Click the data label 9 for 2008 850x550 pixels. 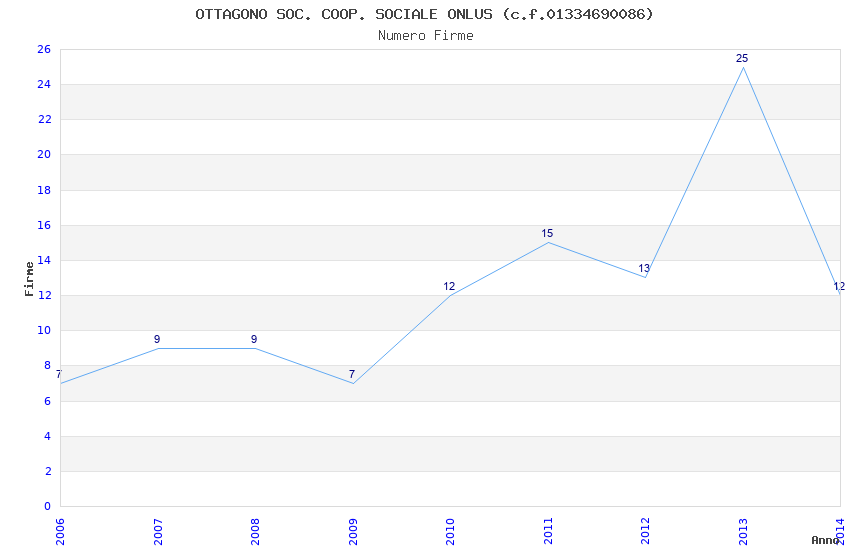(x=254, y=340)
